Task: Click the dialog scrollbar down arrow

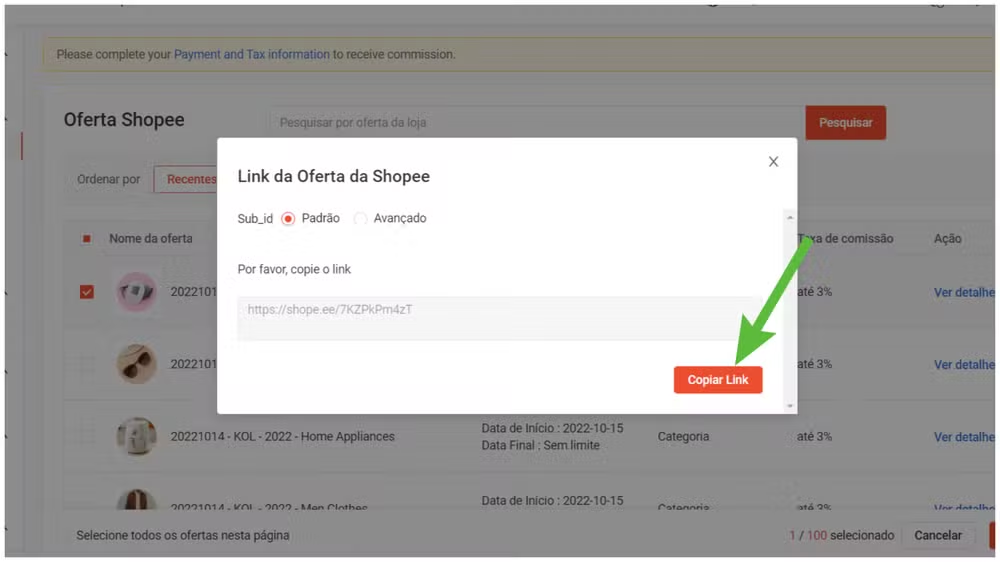Action: click(x=790, y=406)
